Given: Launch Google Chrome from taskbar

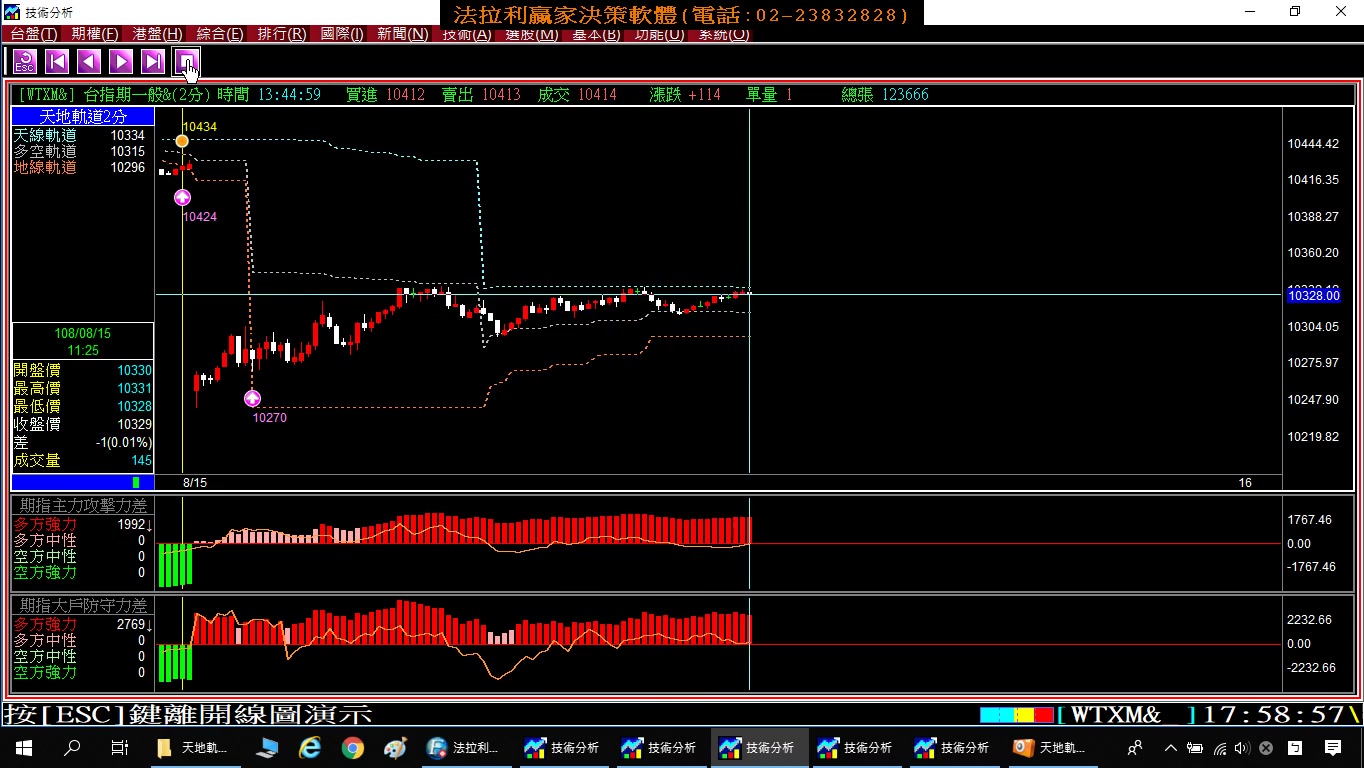Looking at the screenshot, I should point(352,747).
